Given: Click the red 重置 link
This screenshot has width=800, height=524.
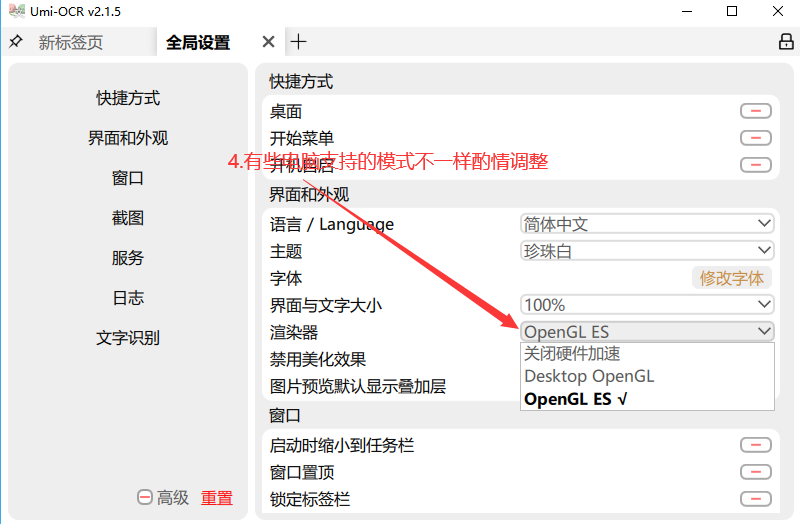Looking at the screenshot, I should coord(217,497).
